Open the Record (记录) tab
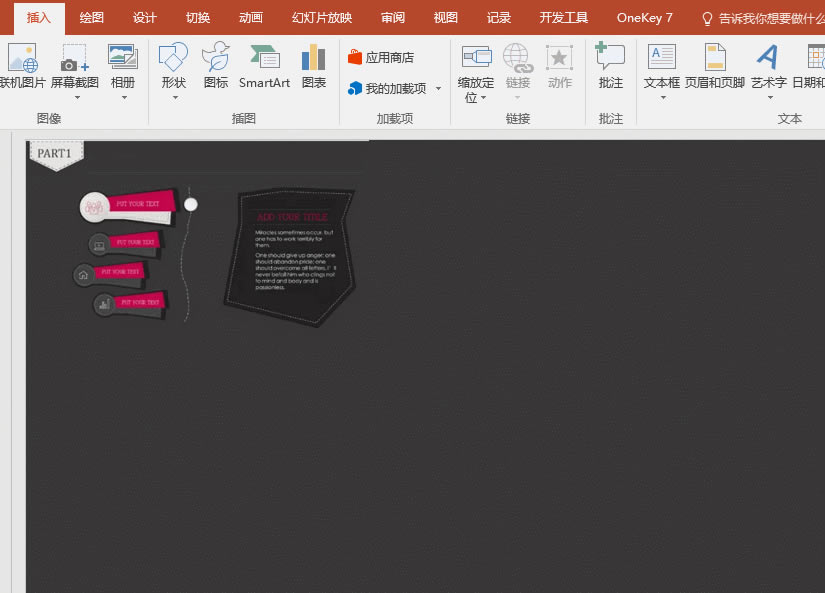 pyautogui.click(x=498, y=18)
